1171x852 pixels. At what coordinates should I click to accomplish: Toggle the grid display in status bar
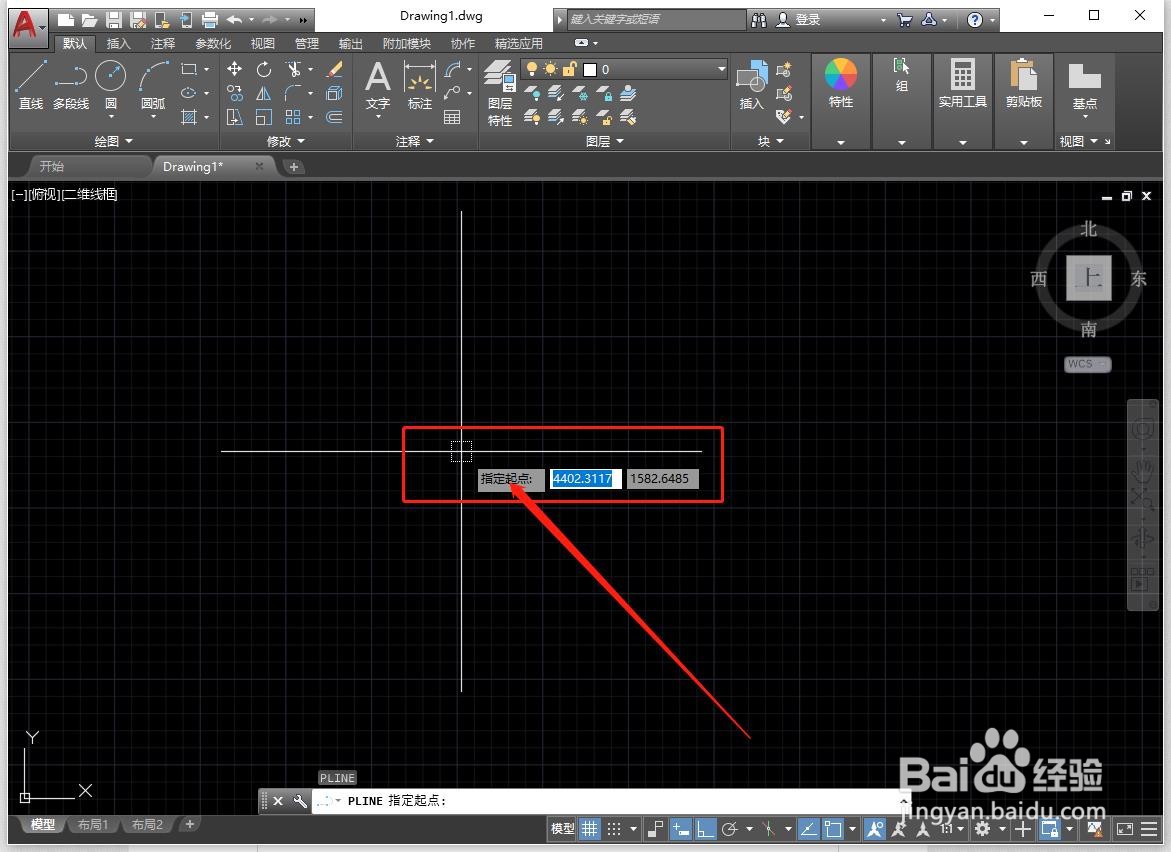point(590,828)
